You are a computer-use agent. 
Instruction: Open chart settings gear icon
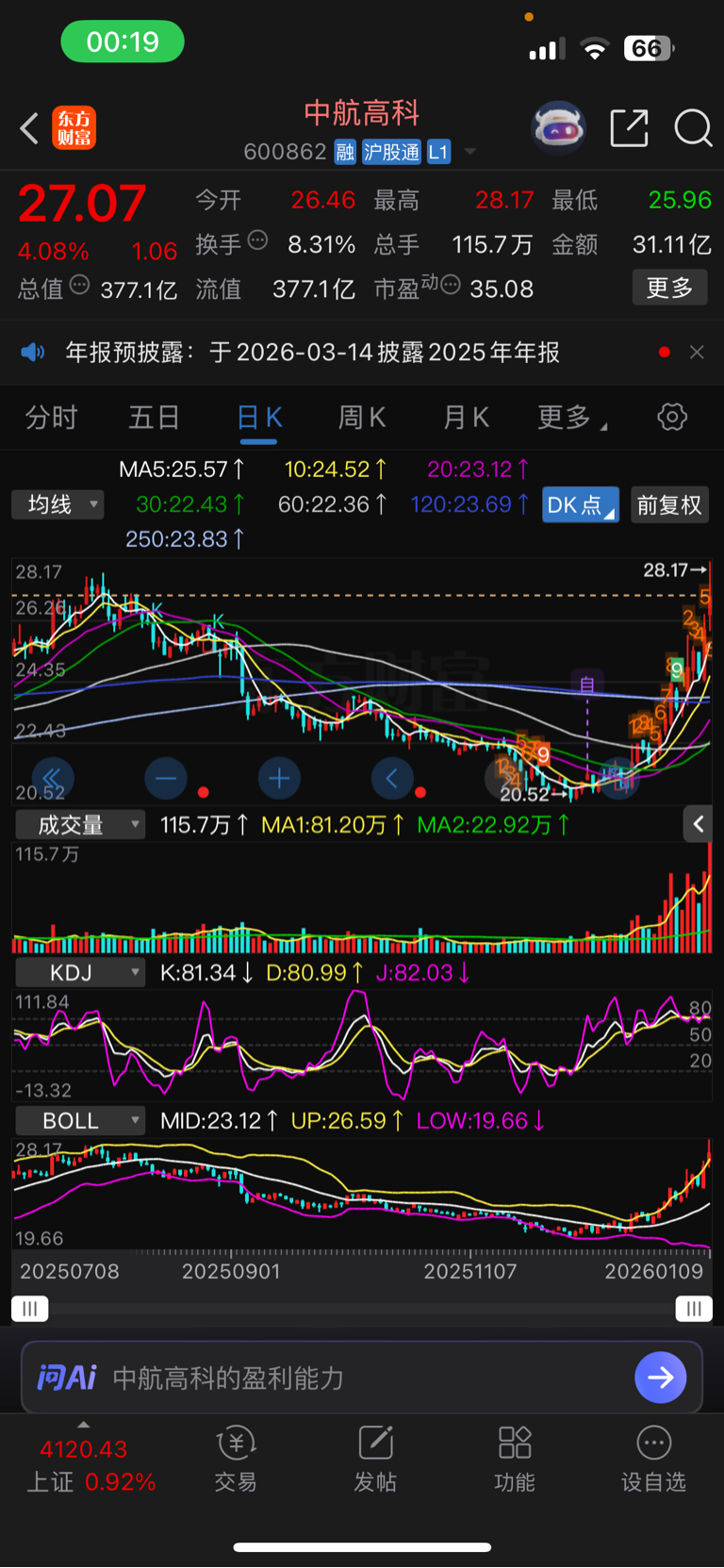point(672,417)
